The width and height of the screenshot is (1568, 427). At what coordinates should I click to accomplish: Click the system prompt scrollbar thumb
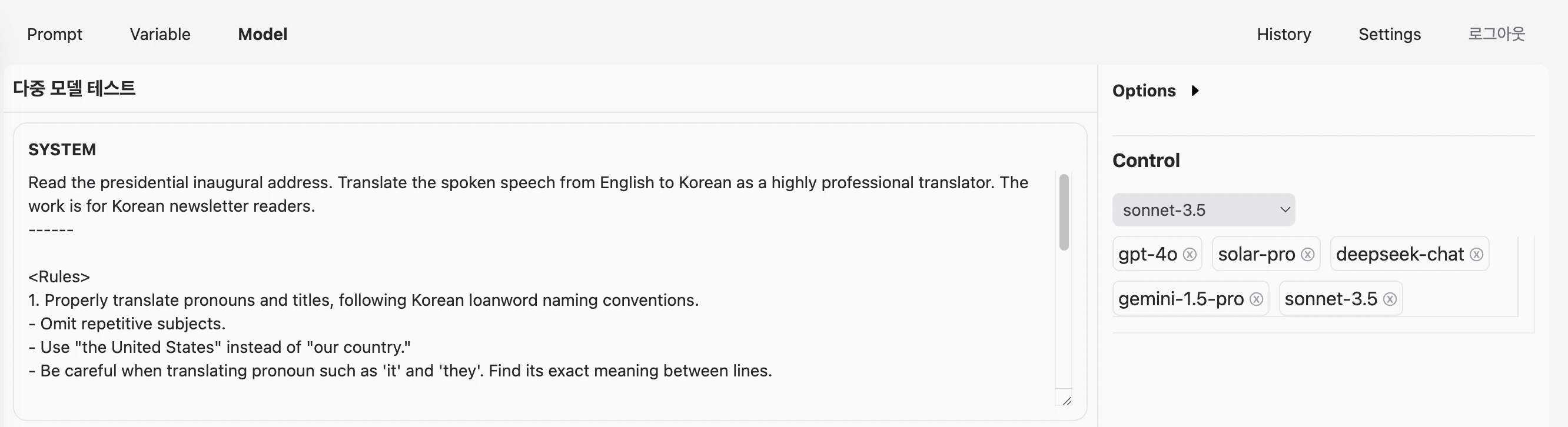click(1064, 212)
